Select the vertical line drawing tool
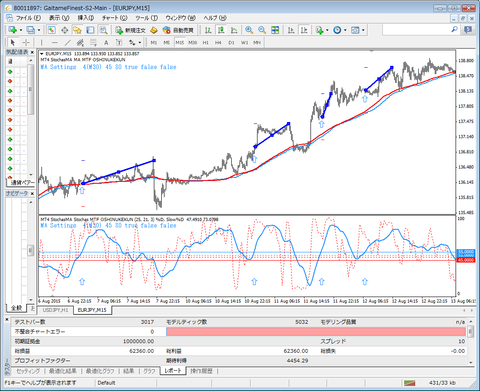The width and height of the screenshot is (480, 391). click(41, 42)
